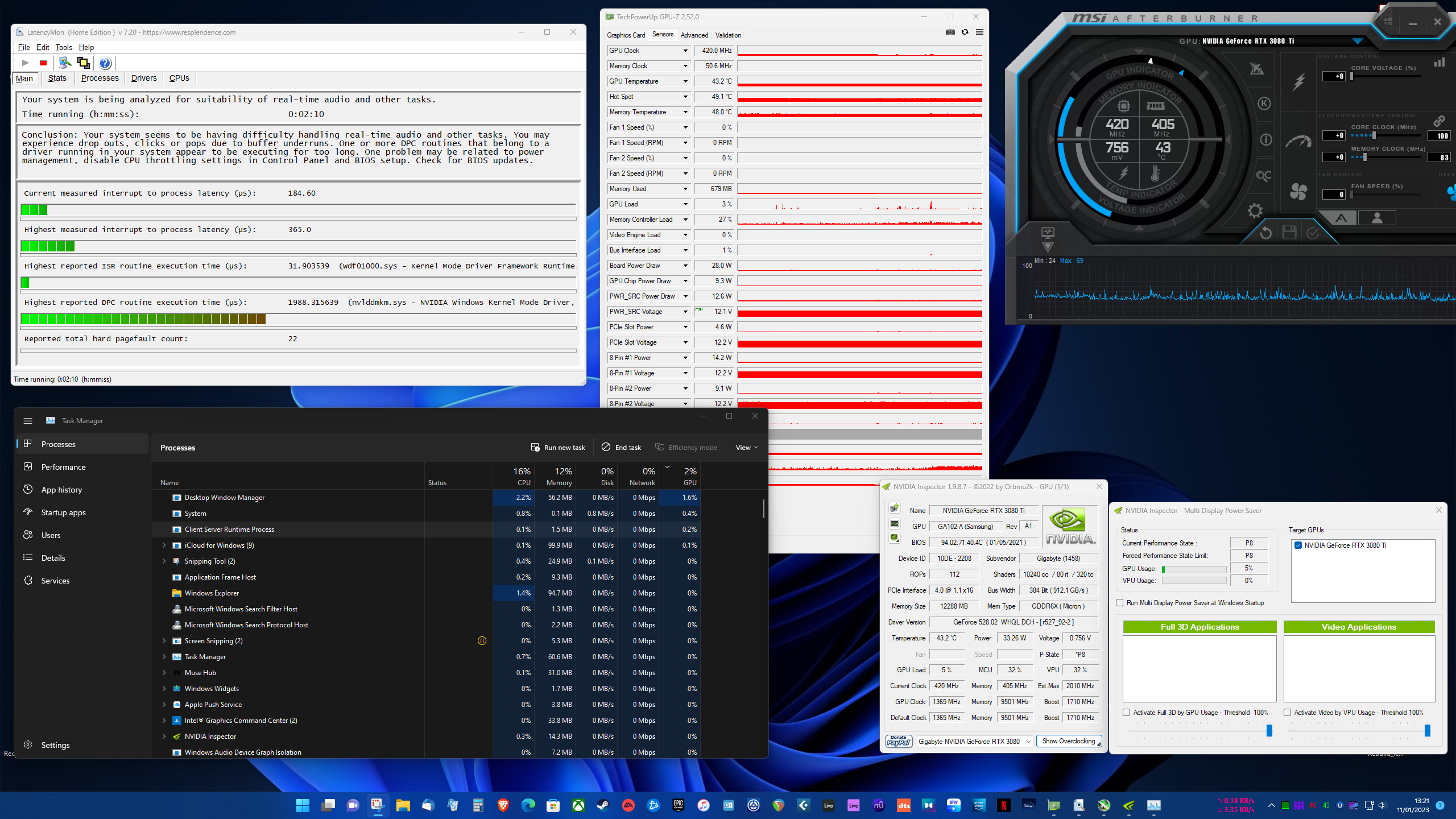The height and width of the screenshot is (819, 1456).
Task: Open Steam from the taskbar
Action: click(603, 805)
